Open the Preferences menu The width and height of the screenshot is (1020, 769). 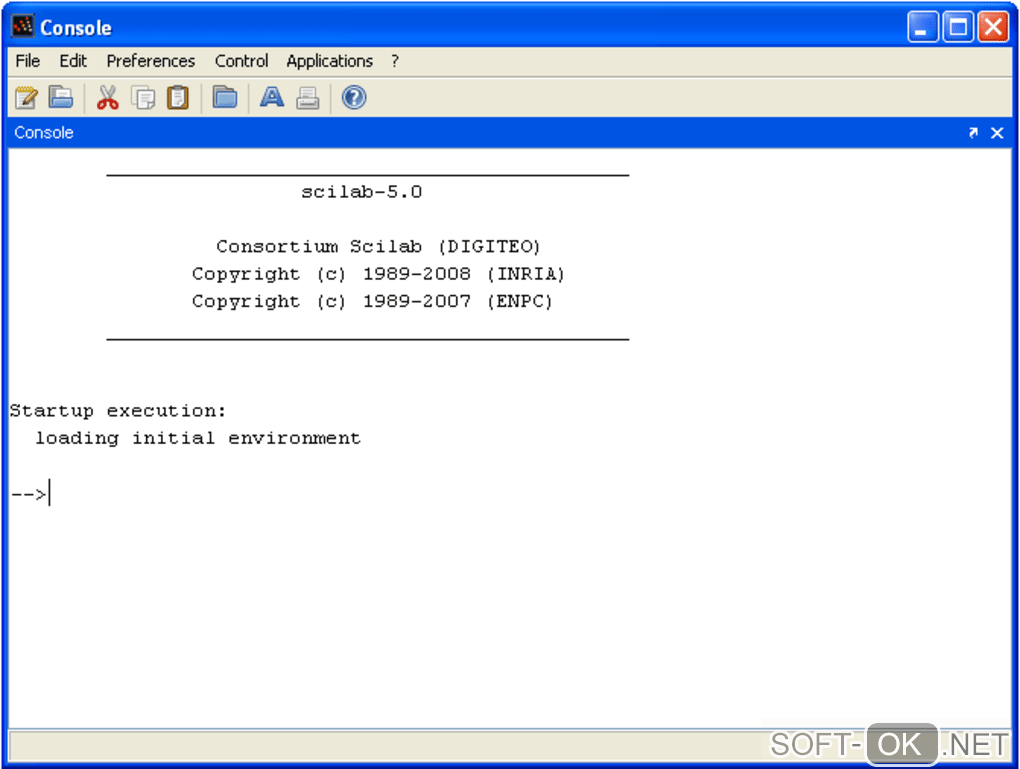[x=151, y=61]
